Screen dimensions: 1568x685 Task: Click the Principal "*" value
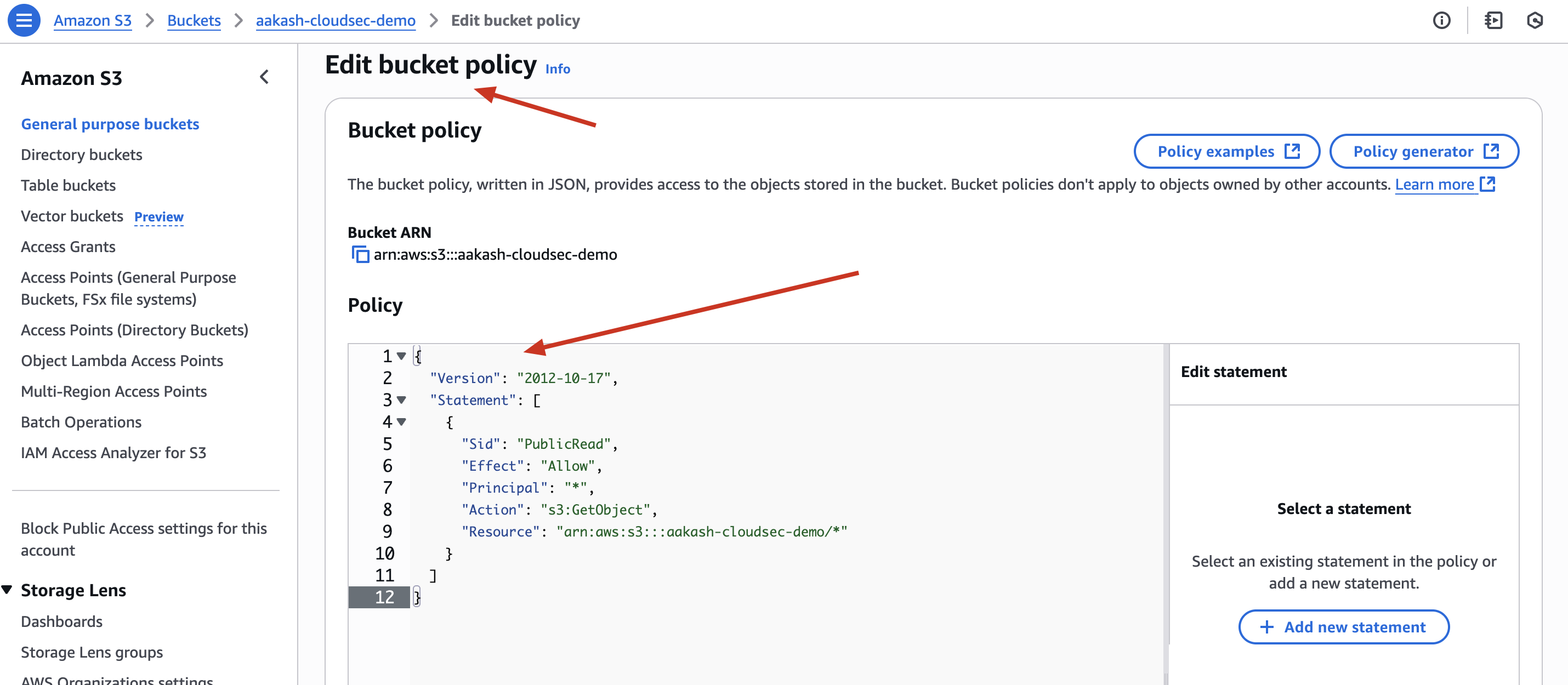pos(575,487)
